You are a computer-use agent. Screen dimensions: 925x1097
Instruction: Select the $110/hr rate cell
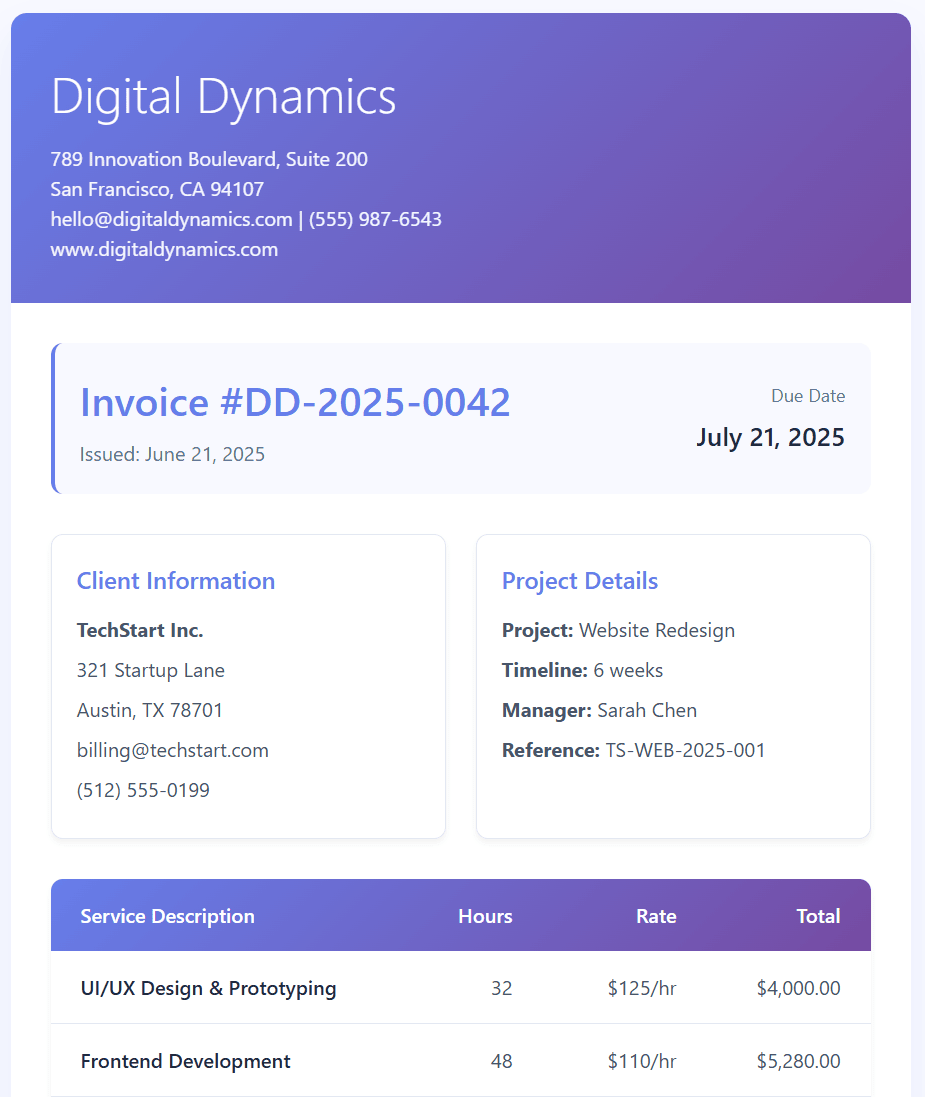pos(642,1061)
